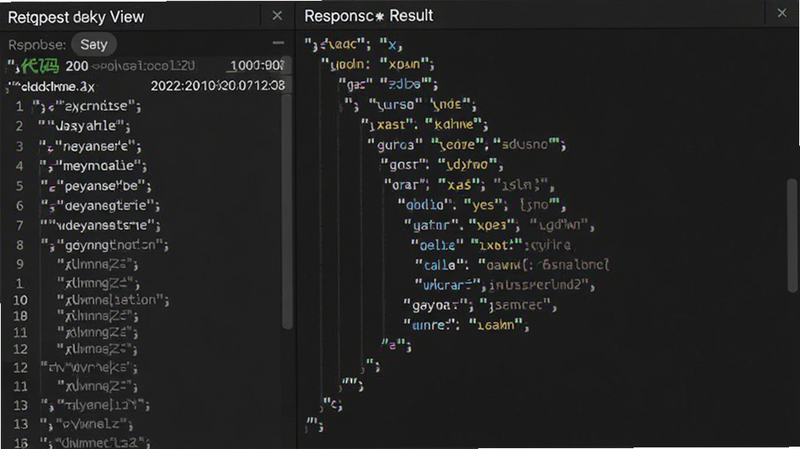Image resolution: width=800 pixels, height=449 pixels.
Task: Click the "gayoa" key in result JSON
Action: click(437, 305)
